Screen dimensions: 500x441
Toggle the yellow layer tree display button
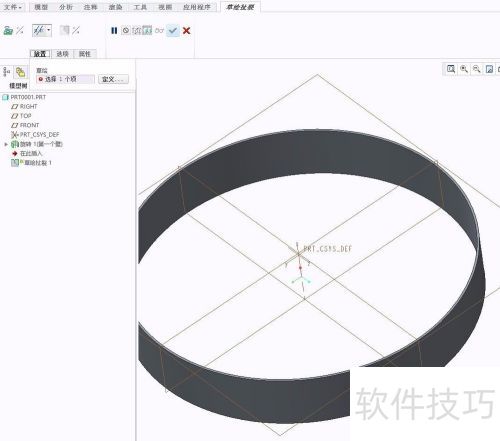(21, 72)
